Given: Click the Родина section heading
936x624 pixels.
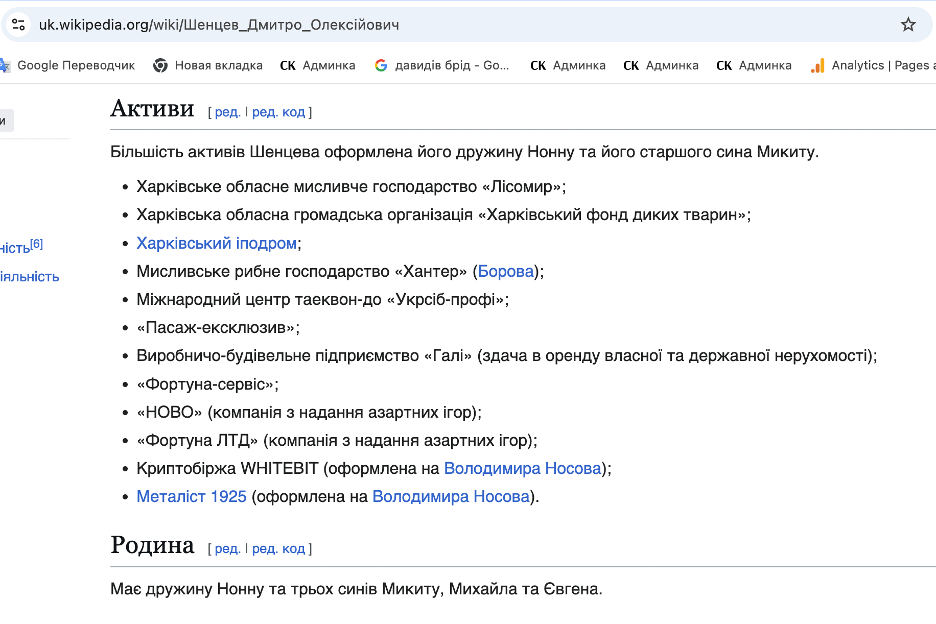Looking at the screenshot, I should 152,546.
